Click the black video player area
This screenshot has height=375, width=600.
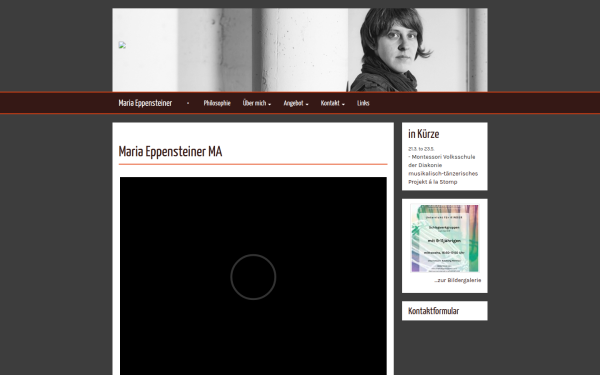253,276
